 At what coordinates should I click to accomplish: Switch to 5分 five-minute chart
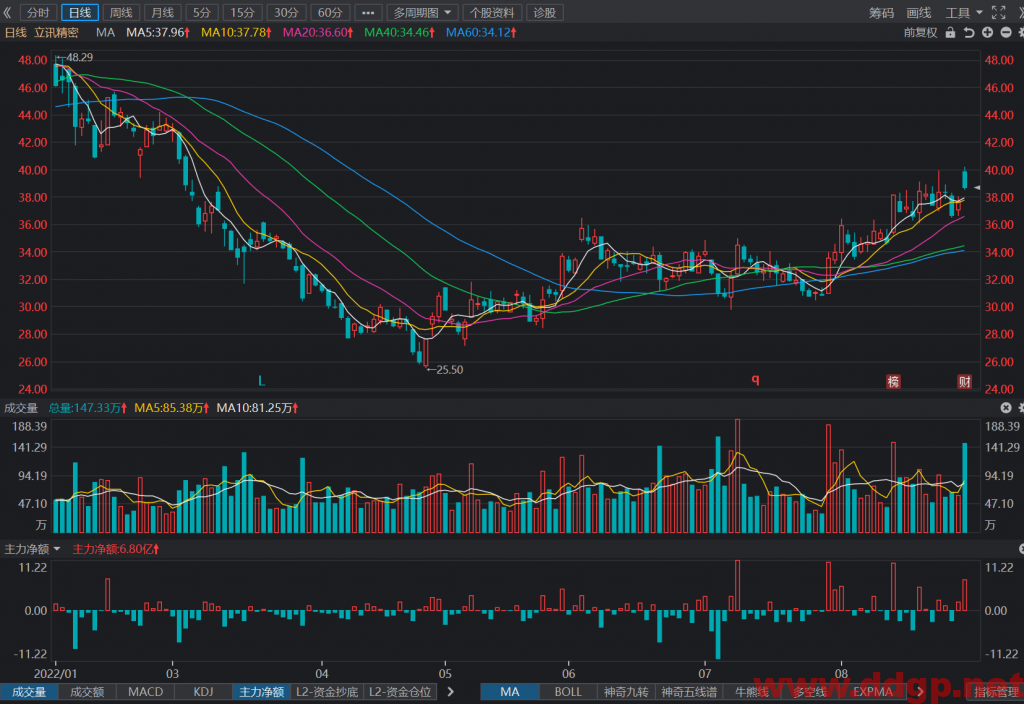click(x=202, y=12)
